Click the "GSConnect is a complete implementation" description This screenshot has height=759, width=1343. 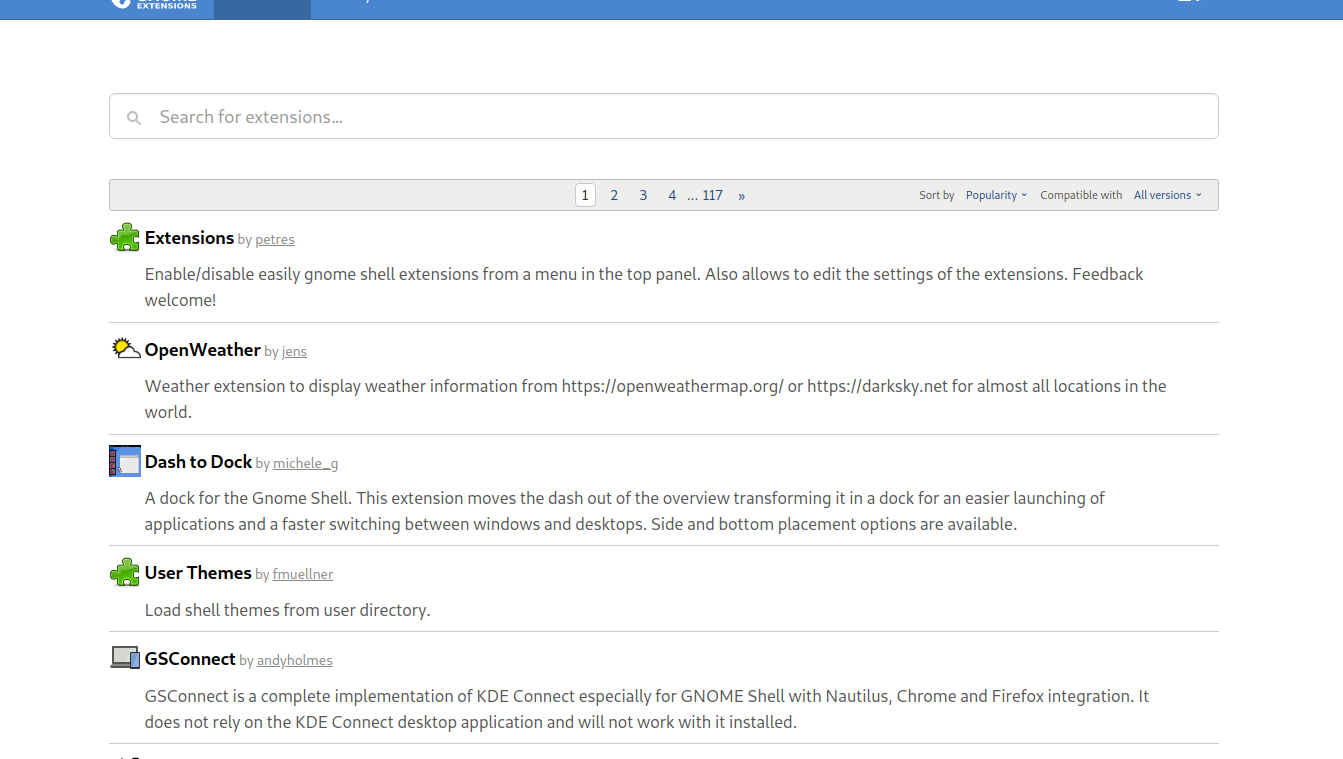[x=647, y=708]
